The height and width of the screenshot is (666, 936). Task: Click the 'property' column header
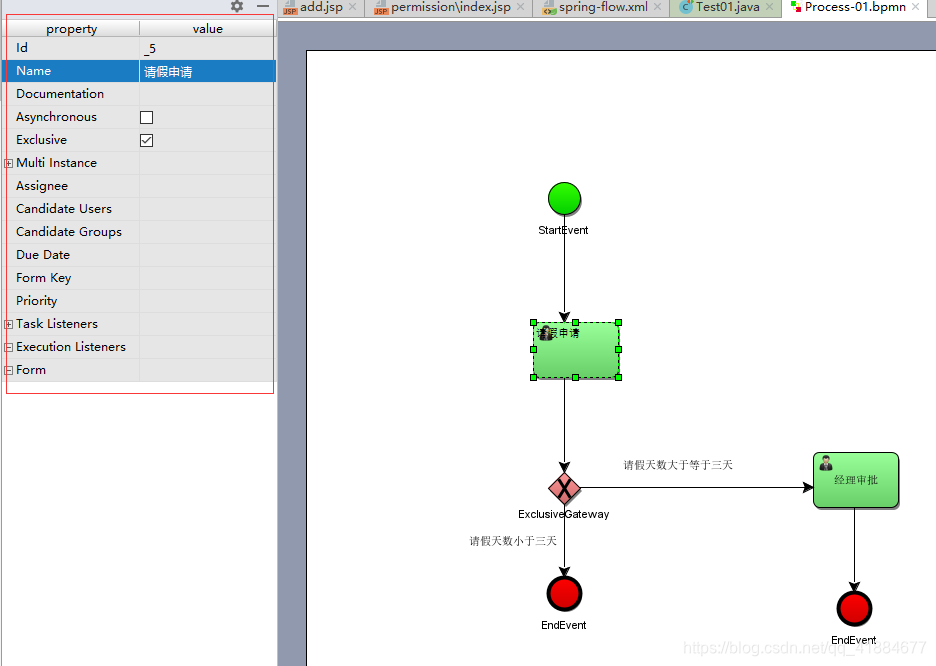[71, 29]
